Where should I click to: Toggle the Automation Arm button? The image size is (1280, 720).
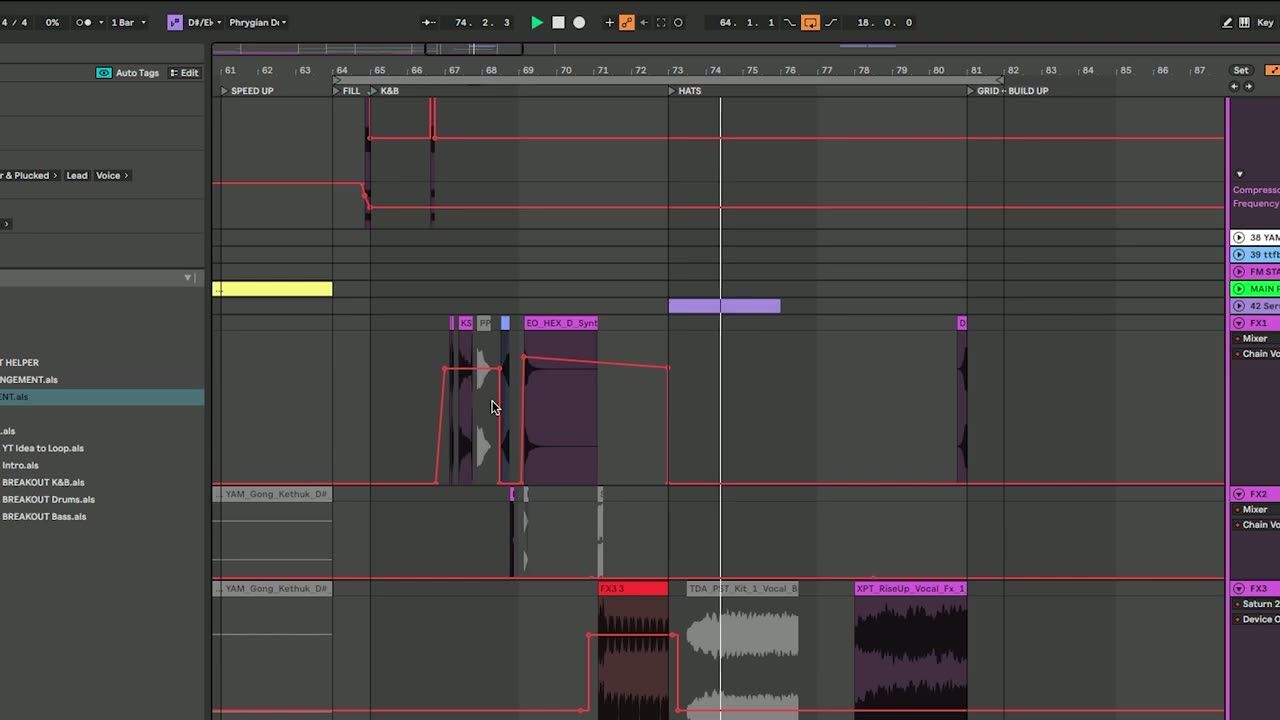coord(626,22)
